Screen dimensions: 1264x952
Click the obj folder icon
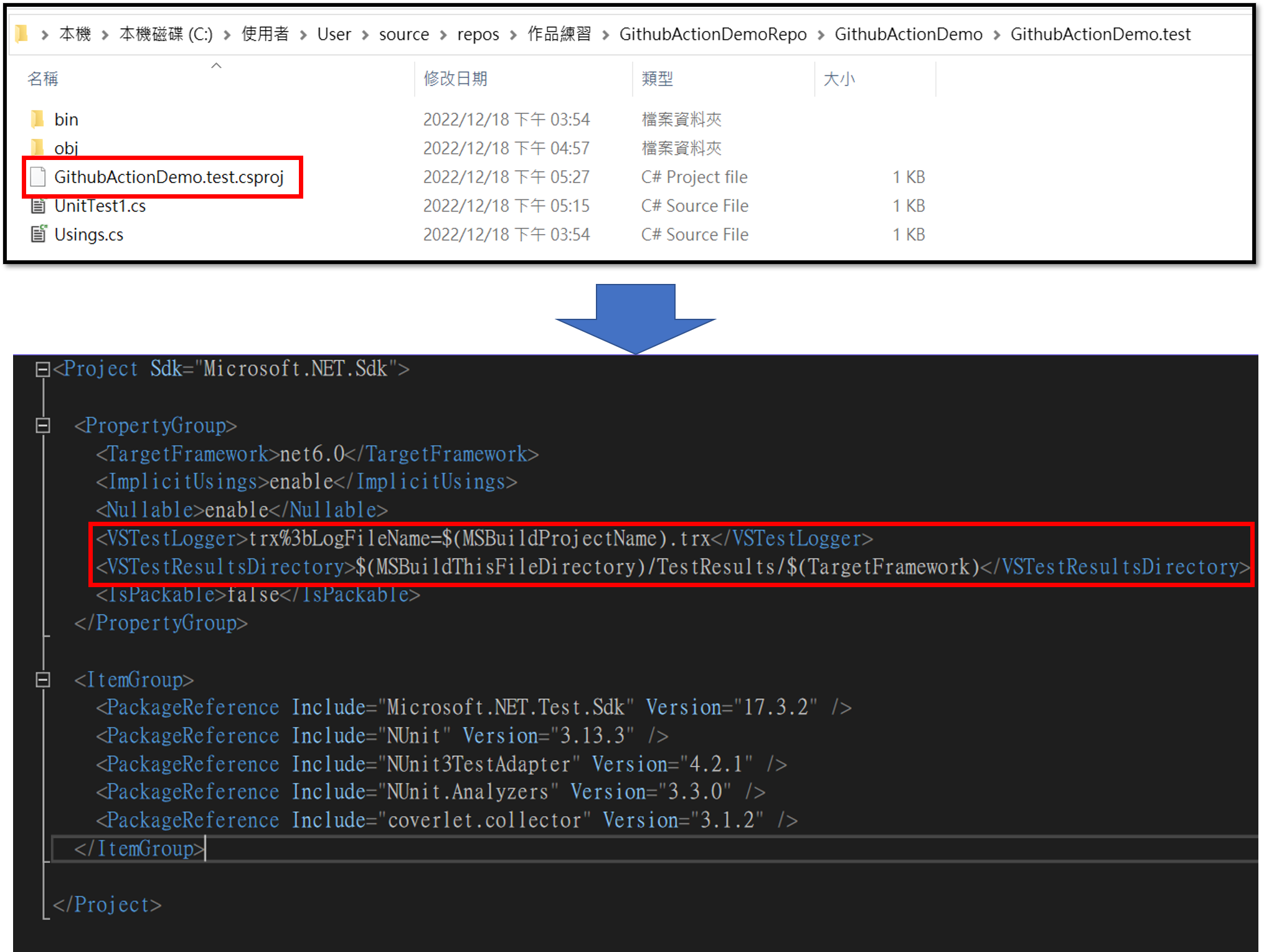pyautogui.click(x=37, y=148)
